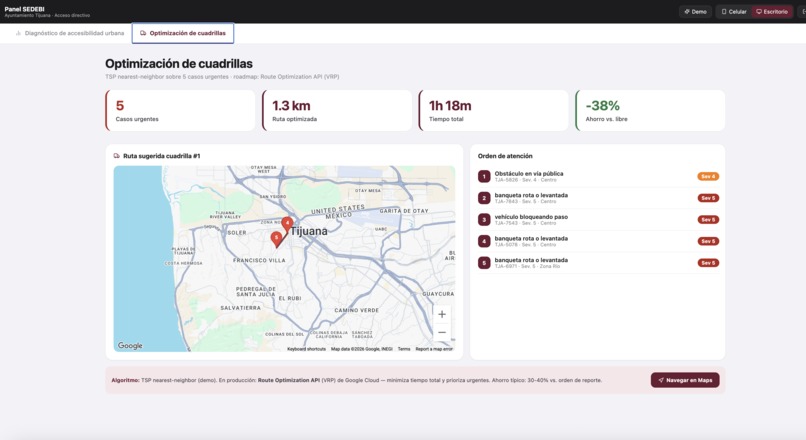Click the '5 Casos urgentes' stat card
Screen dimensions: 806x440
click(x=180, y=111)
